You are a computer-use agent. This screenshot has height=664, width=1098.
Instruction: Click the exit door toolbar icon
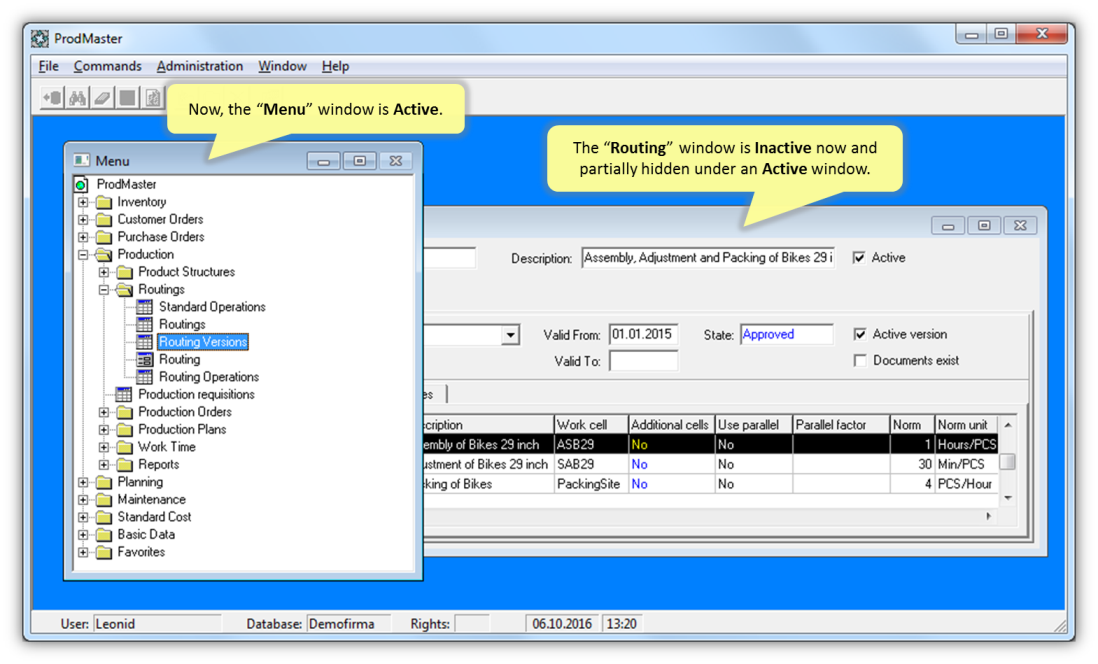[x=52, y=97]
